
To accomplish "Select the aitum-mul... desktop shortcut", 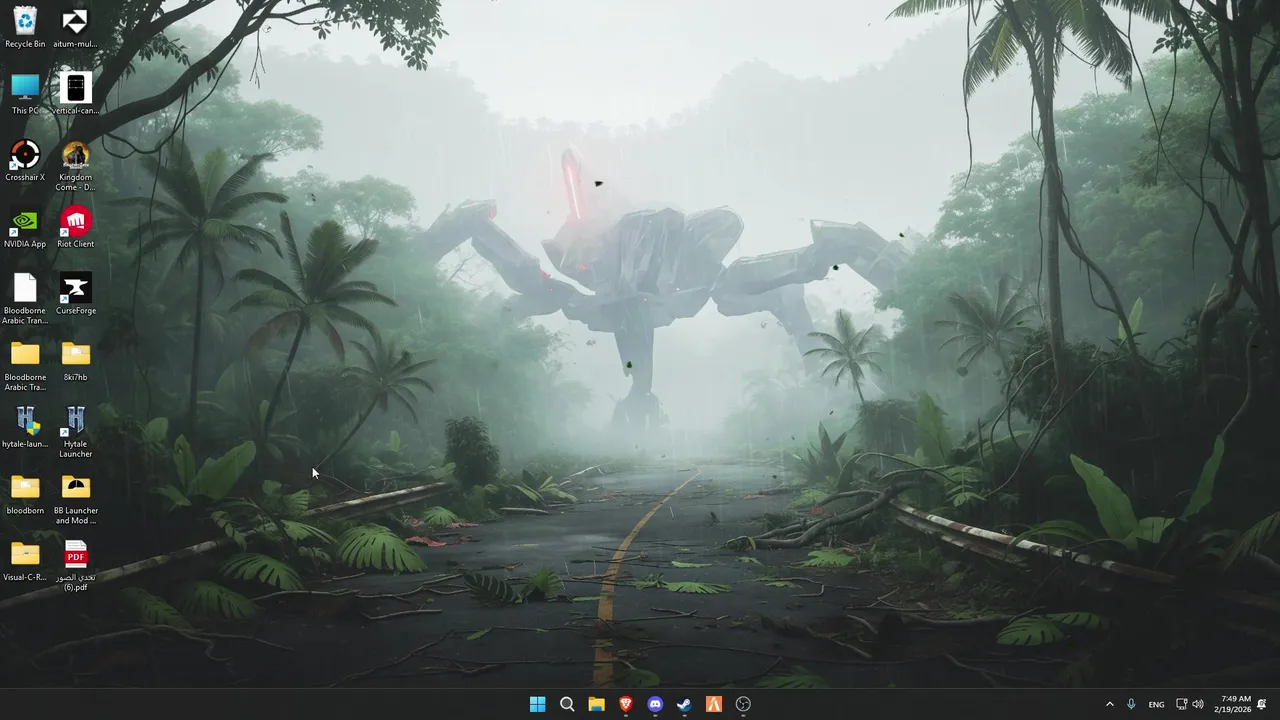I will click(75, 27).
